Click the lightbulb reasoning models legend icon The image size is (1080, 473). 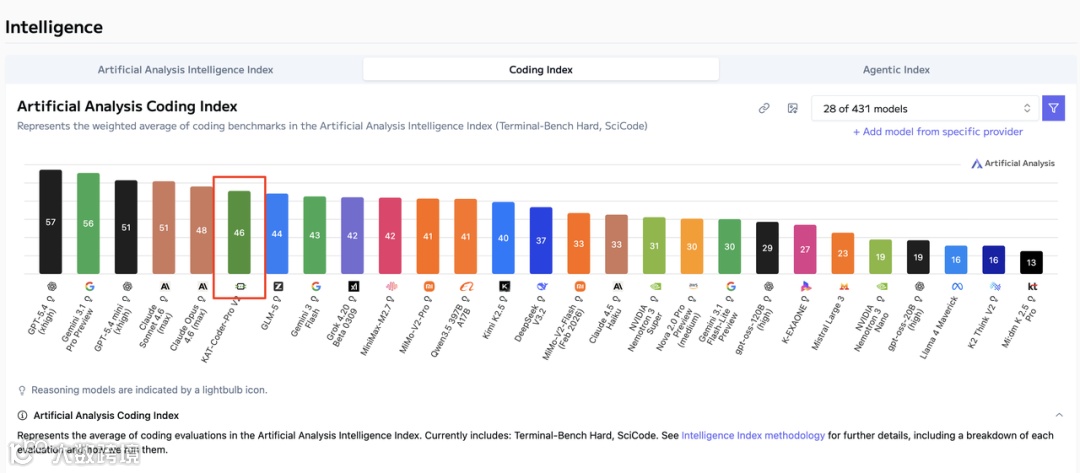pyautogui.click(x=22, y=390)
